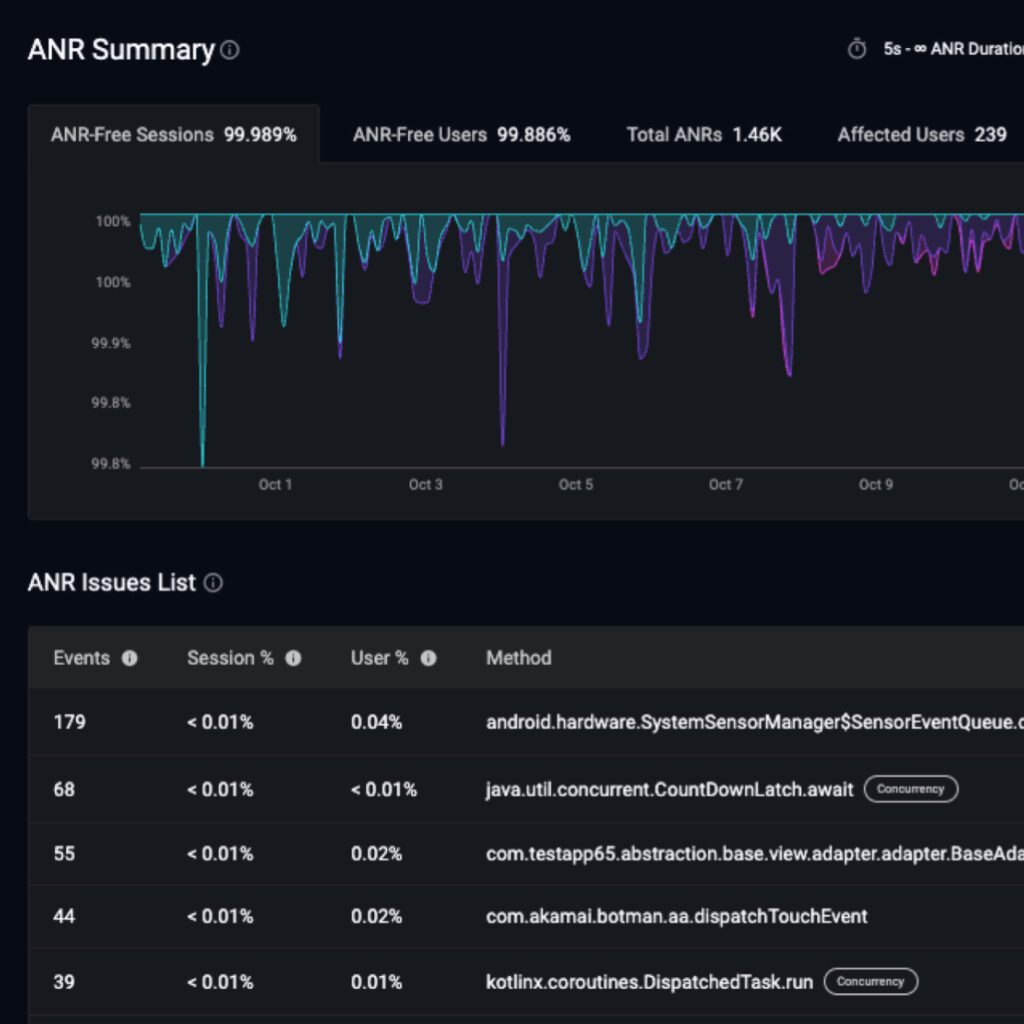Click the info icon on the Events column
This screenshot has width=1024, height=1024.
coord(130,658)
